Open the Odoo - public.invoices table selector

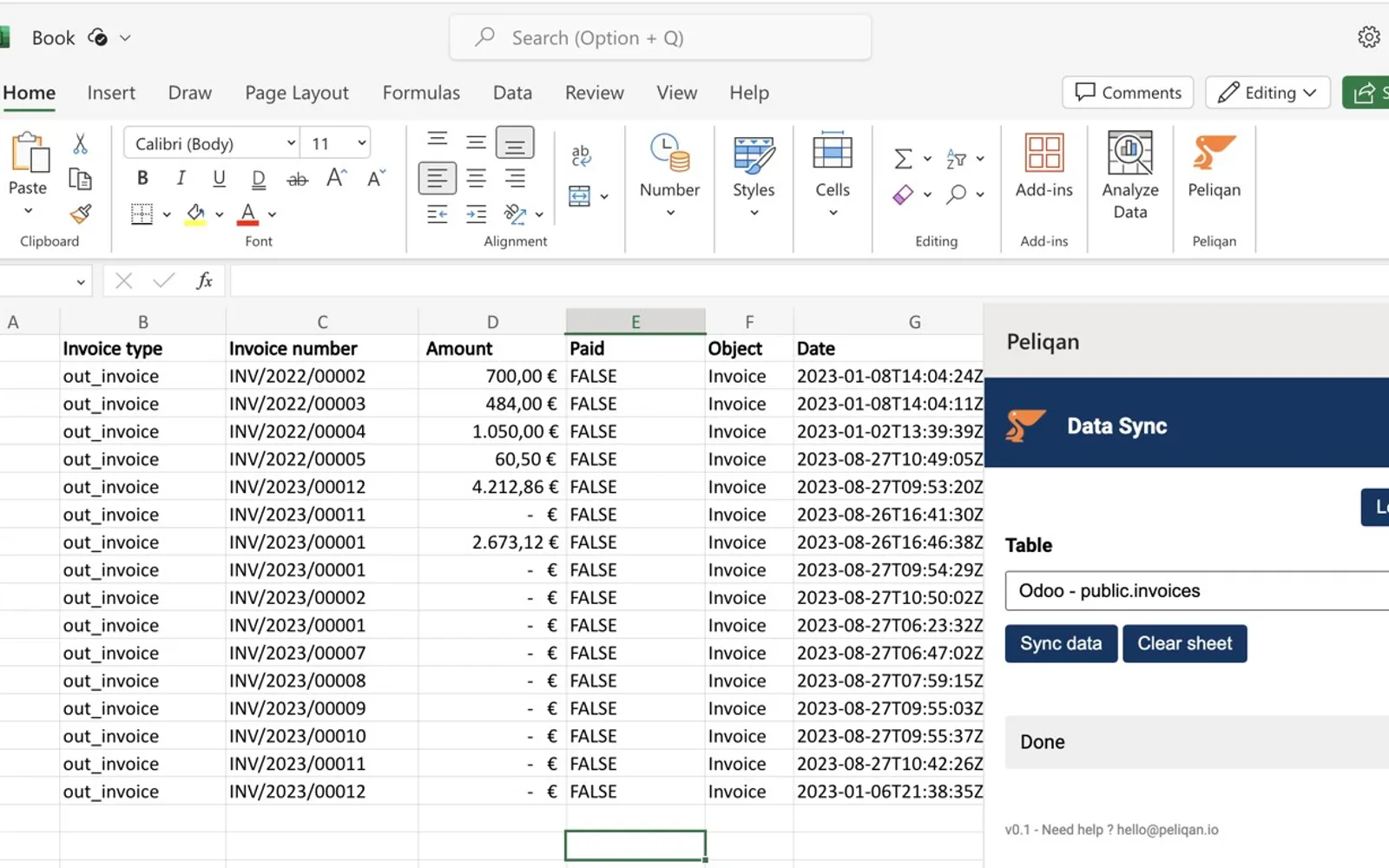click(x=1197, y=591)
